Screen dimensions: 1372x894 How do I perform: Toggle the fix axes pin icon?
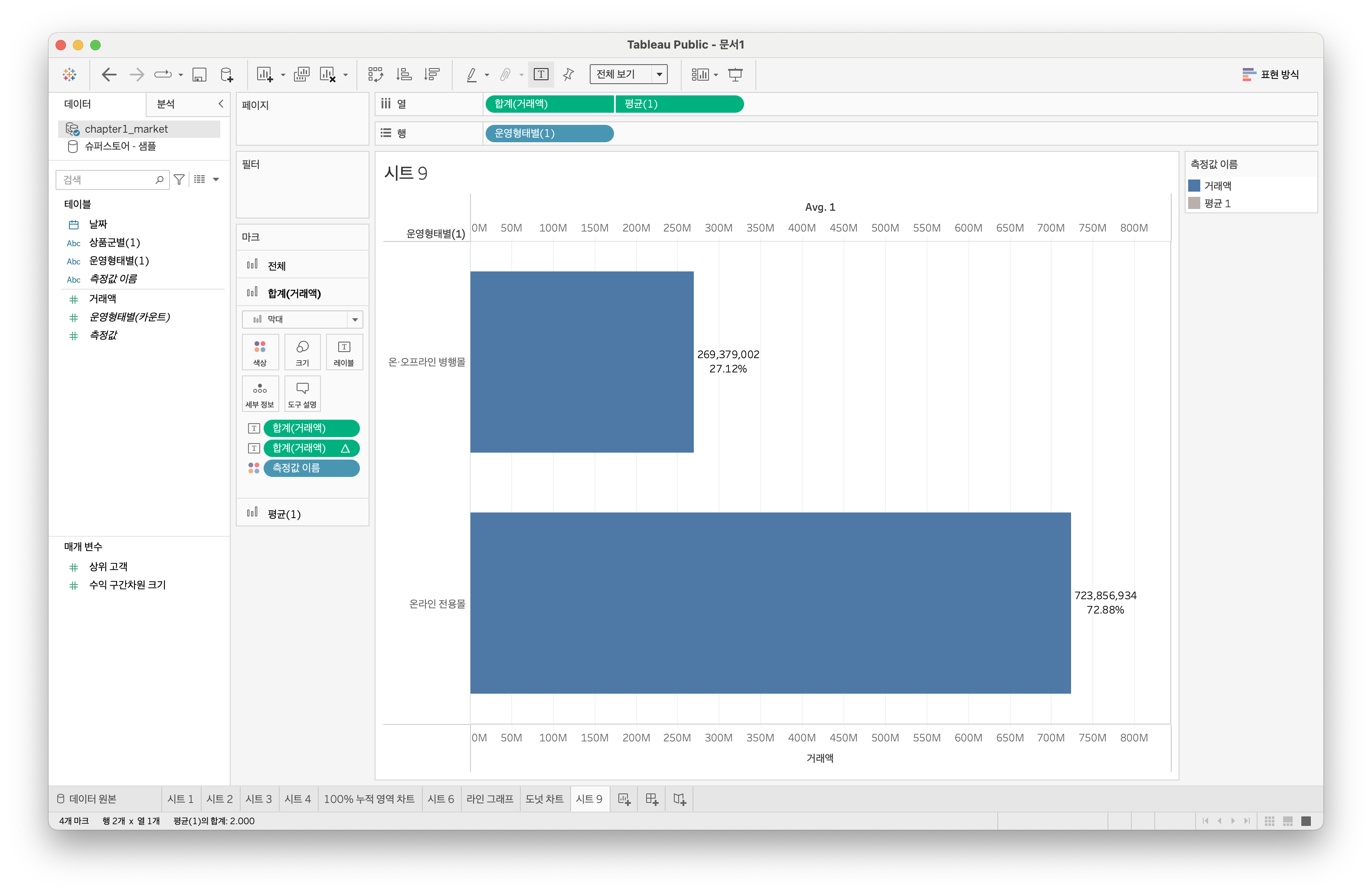tap(568, 75)
